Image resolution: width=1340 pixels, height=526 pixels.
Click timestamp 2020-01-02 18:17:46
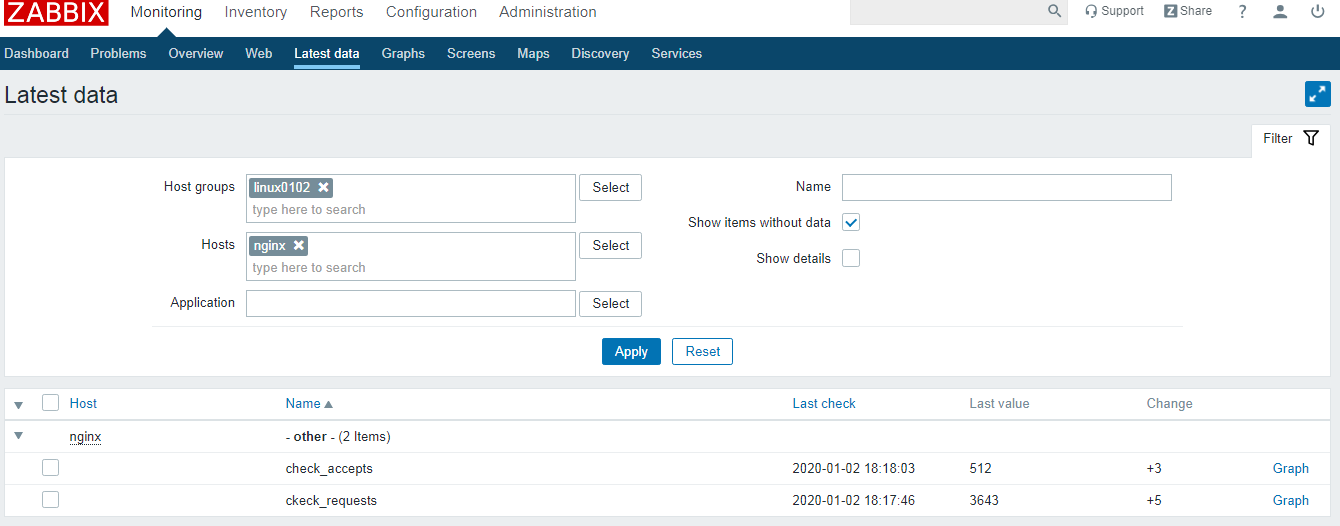855,500
